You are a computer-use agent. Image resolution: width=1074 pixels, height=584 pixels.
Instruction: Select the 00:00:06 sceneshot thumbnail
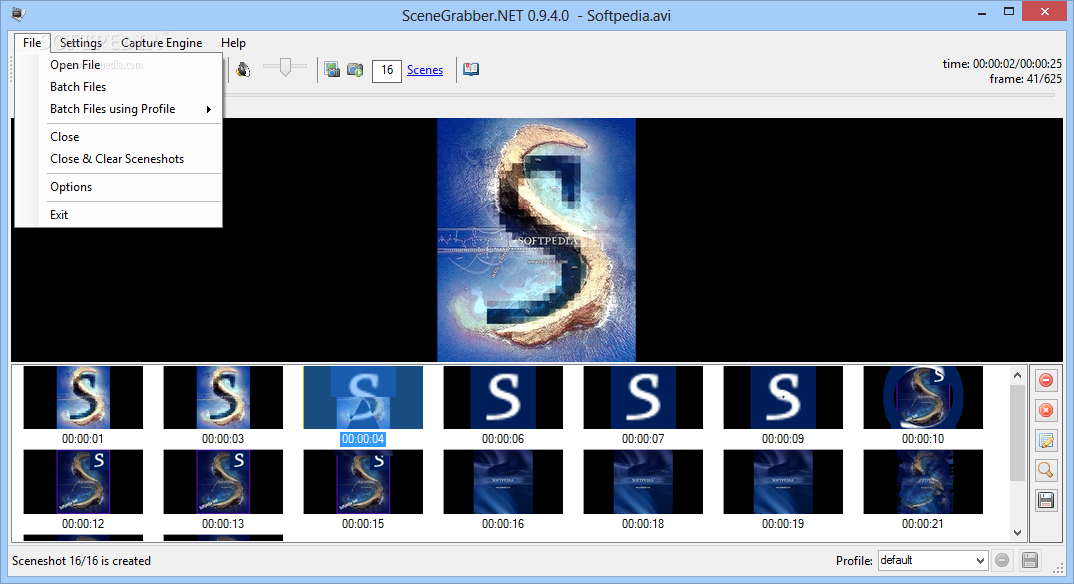pyautogui.click(x=503, y=397)
